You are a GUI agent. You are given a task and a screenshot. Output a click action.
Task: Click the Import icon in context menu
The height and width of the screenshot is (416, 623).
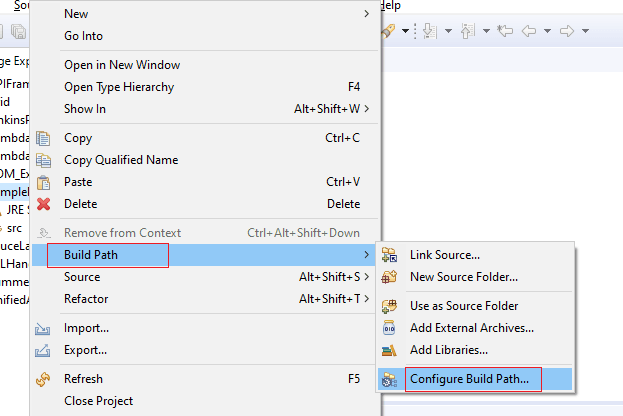click(43, 328)
